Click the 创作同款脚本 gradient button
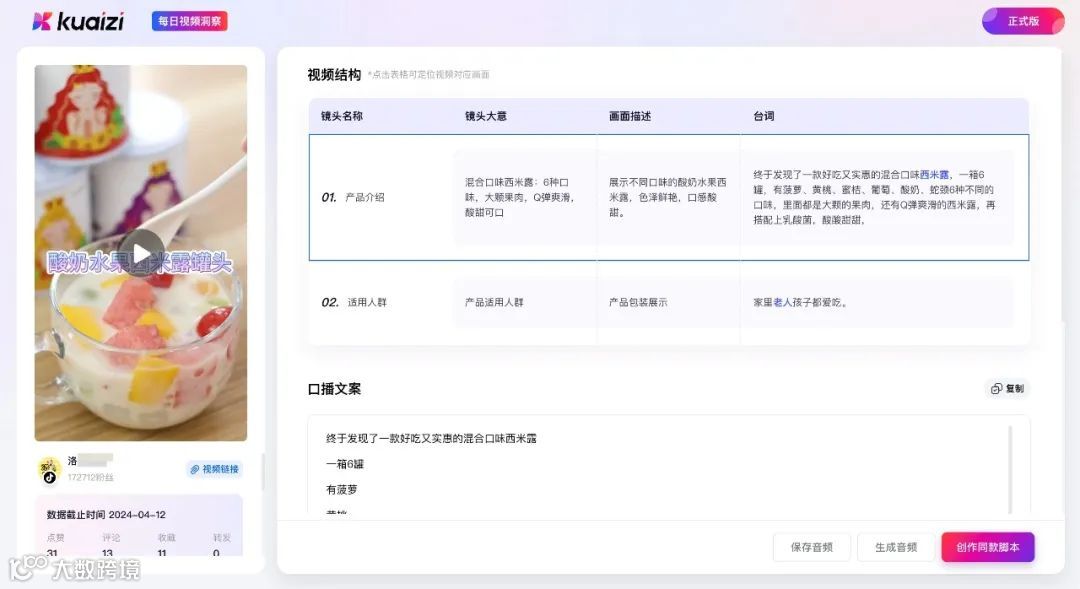This screenshot has width=1080, height=589. [x=988, y=547]
